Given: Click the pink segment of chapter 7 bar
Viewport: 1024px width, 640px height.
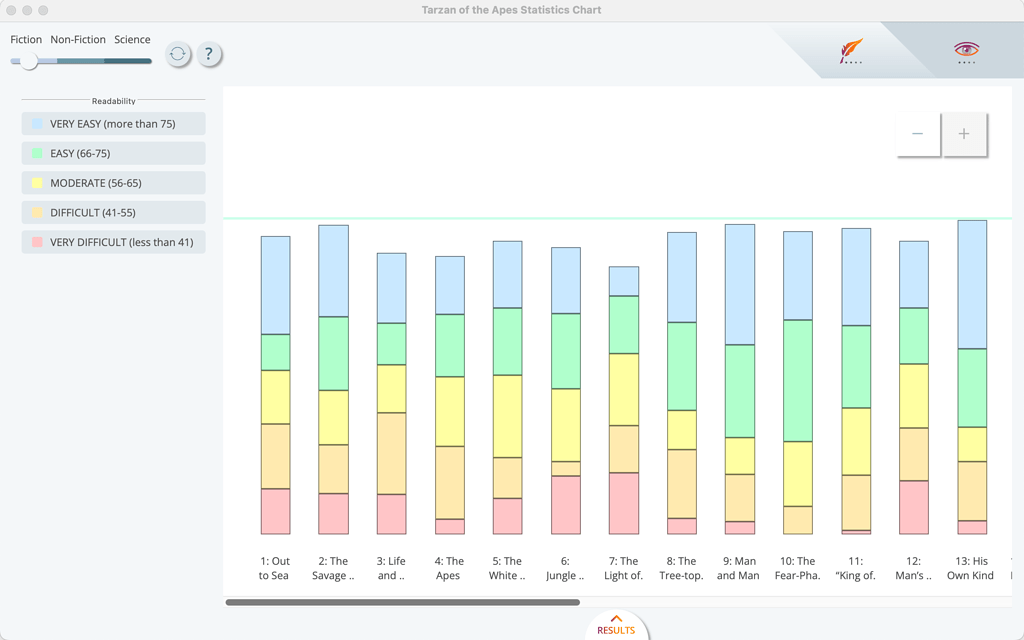Looking at the screenshot, I should point(624,504).
